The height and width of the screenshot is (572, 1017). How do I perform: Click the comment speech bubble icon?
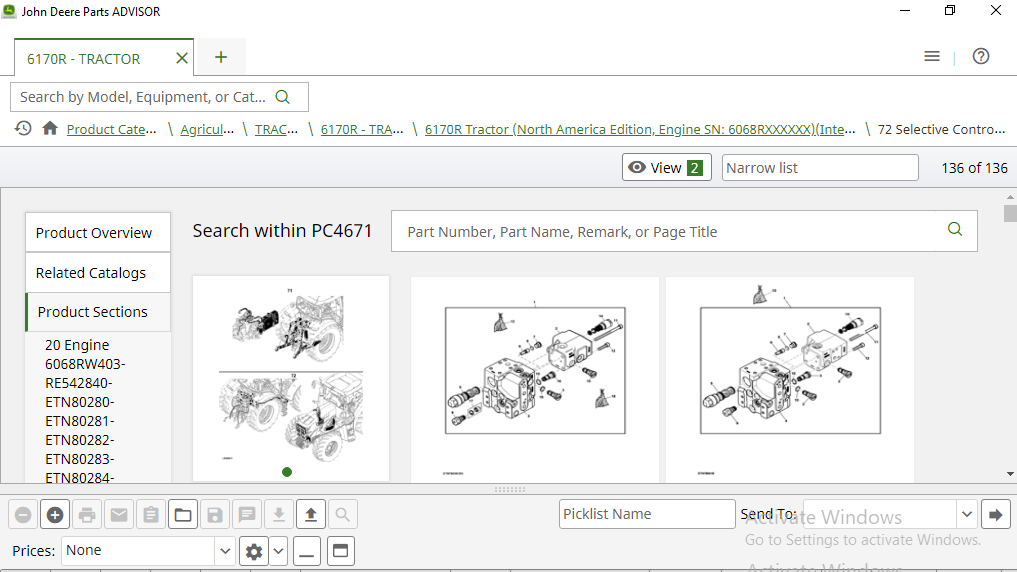coord(246,515)
